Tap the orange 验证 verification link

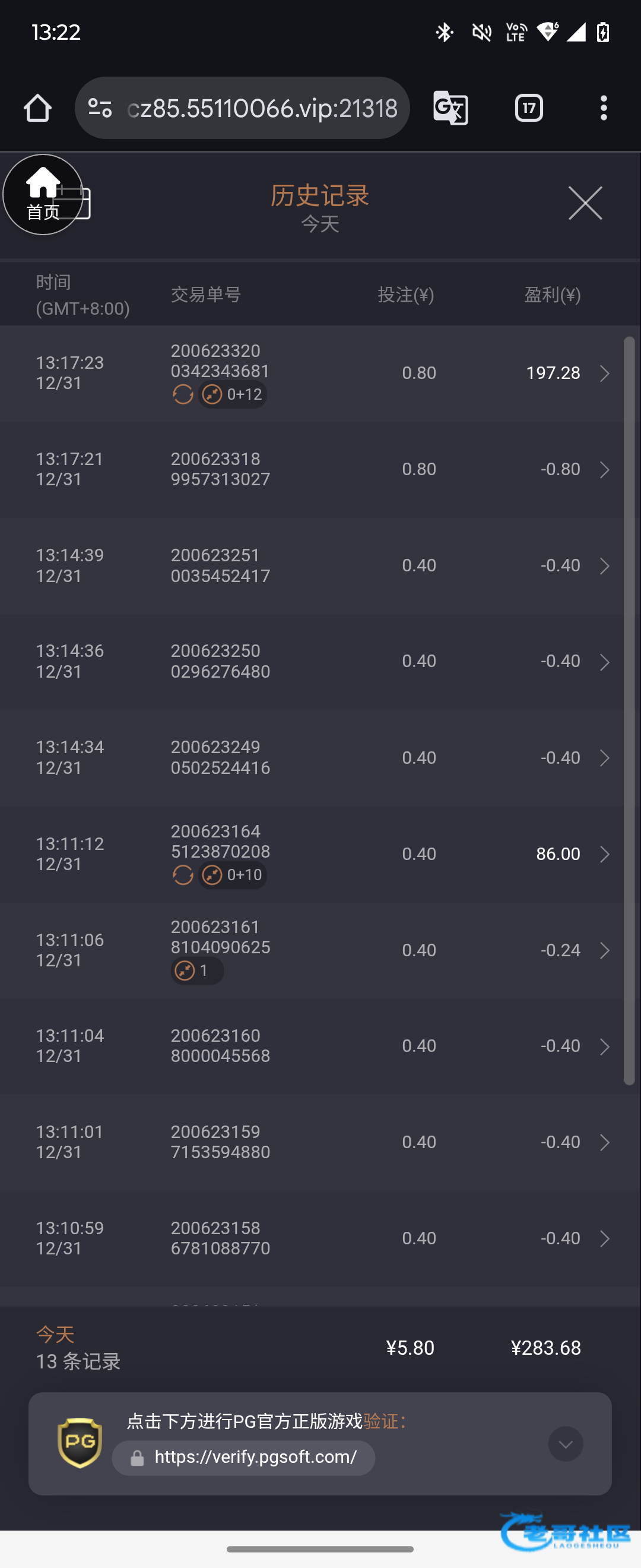(x=380, y=1421)
